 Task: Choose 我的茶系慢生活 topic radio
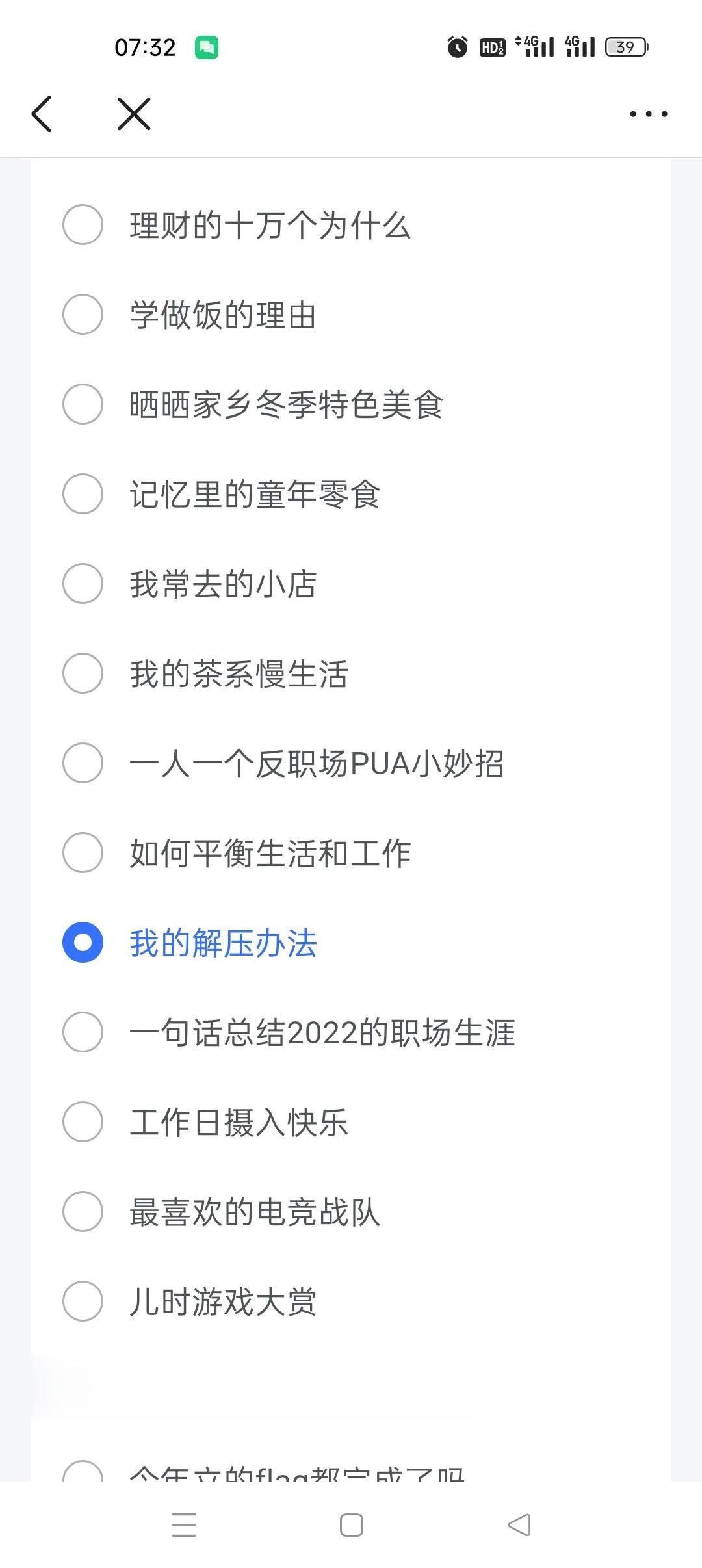tap(83, 673)
